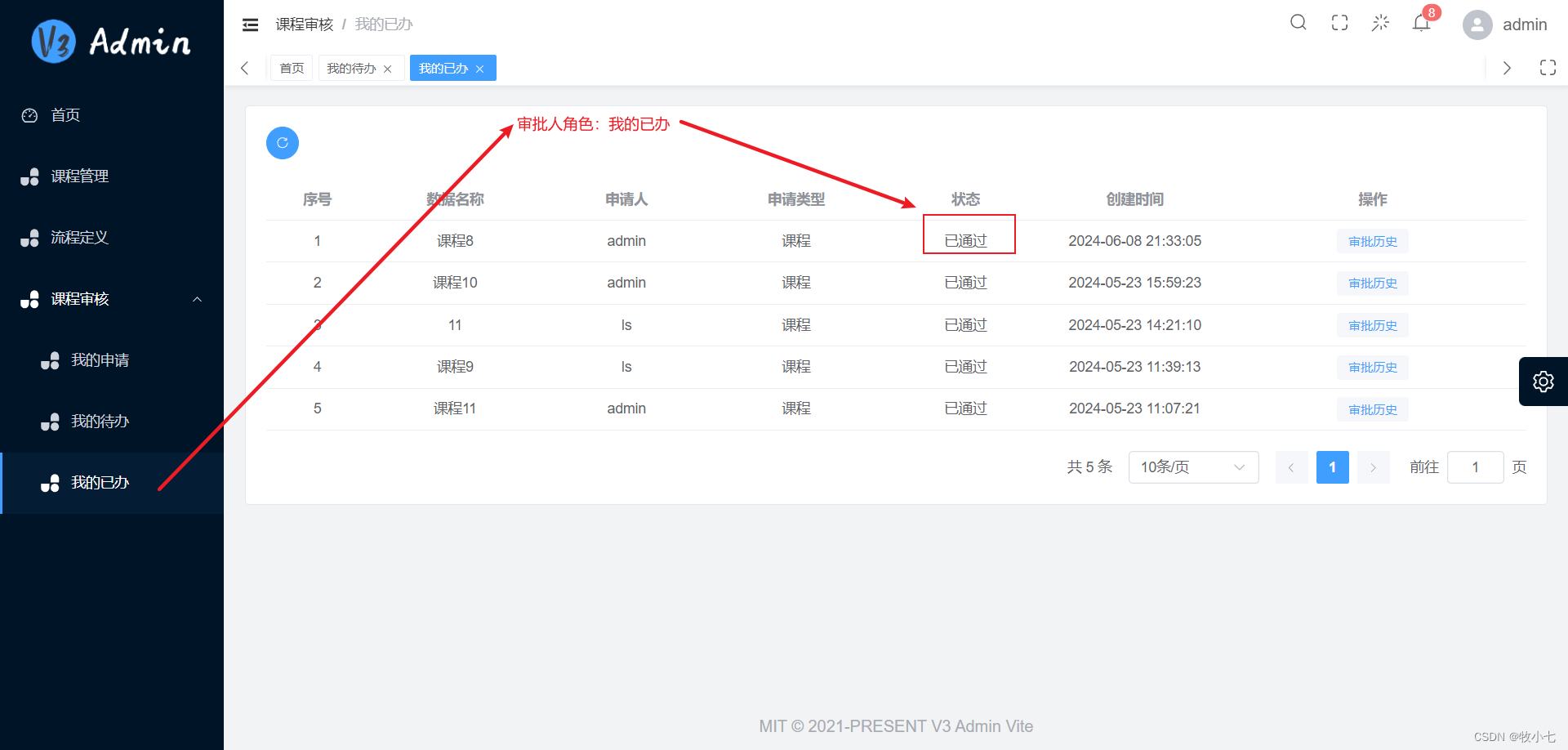Click the 课程10 name cell
This screenshot has width=1568, height=750.
(455, 283)
